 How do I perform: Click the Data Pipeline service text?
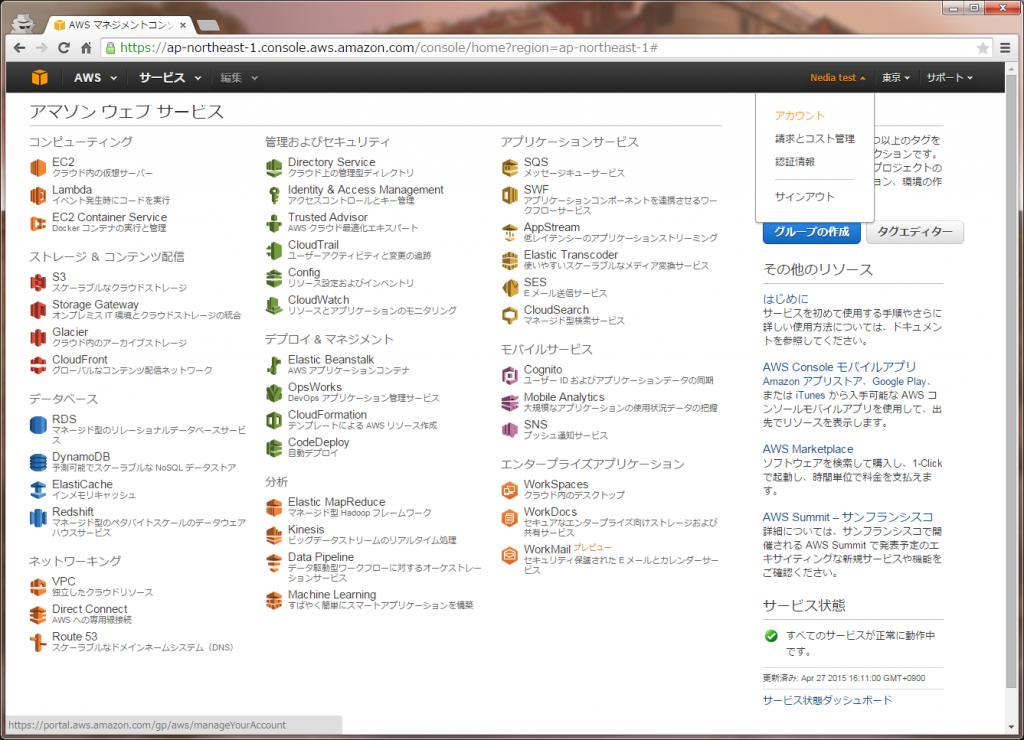(321, 557)
